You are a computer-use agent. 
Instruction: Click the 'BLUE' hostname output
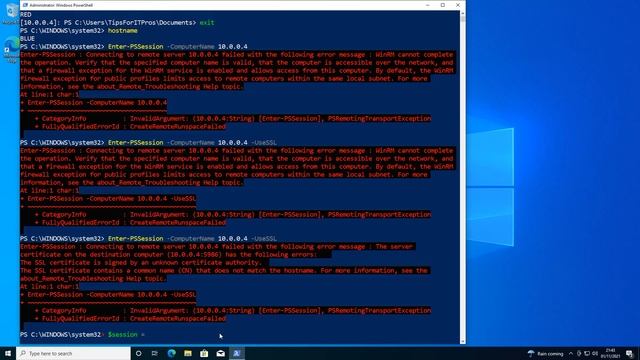[27, 38]
